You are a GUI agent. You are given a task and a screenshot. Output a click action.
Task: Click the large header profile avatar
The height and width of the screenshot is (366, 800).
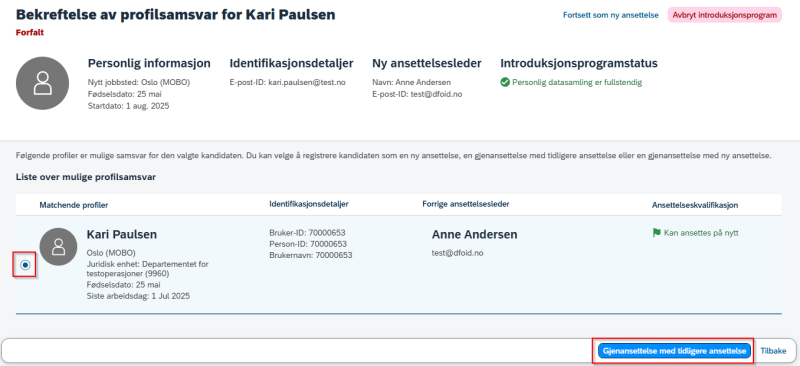click(x=42, y=83)
